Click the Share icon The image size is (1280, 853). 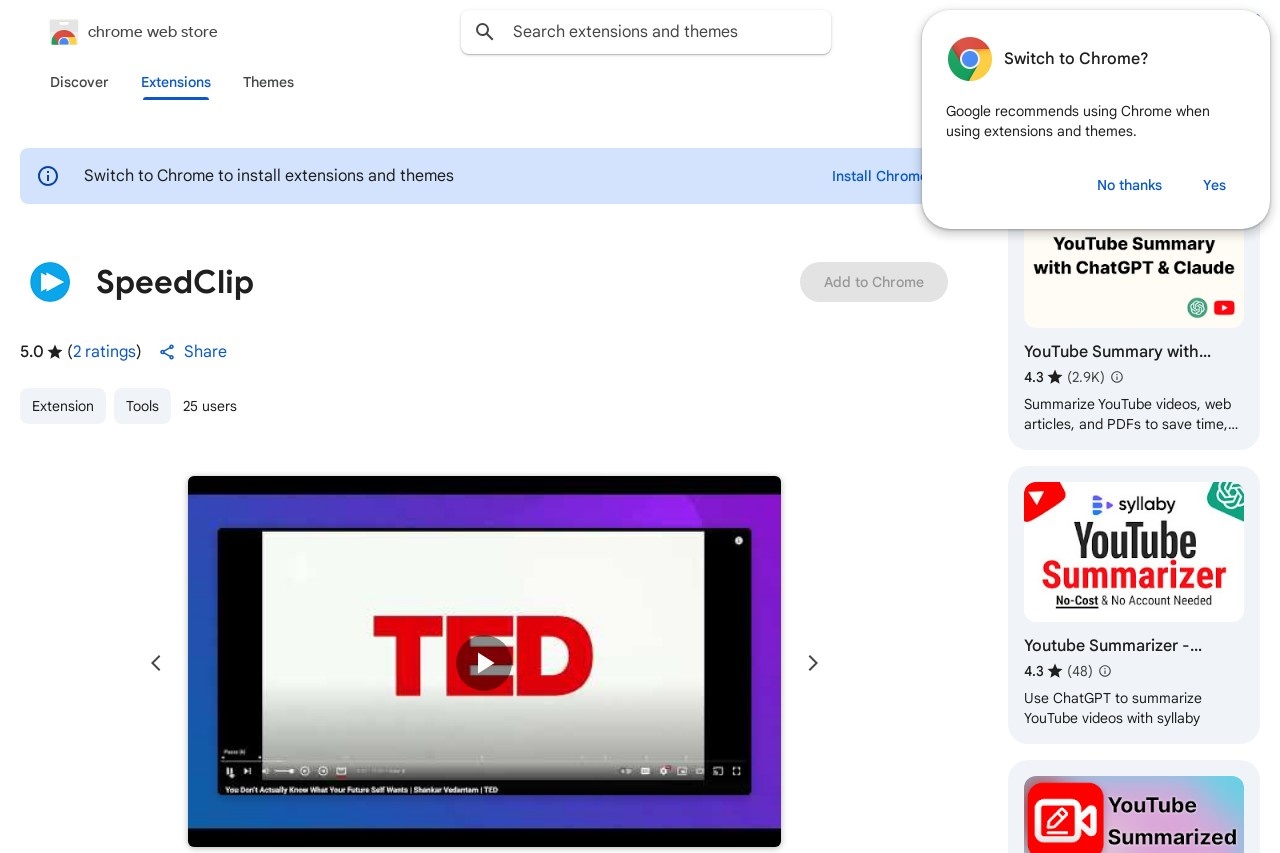click(x=167, y=352)
